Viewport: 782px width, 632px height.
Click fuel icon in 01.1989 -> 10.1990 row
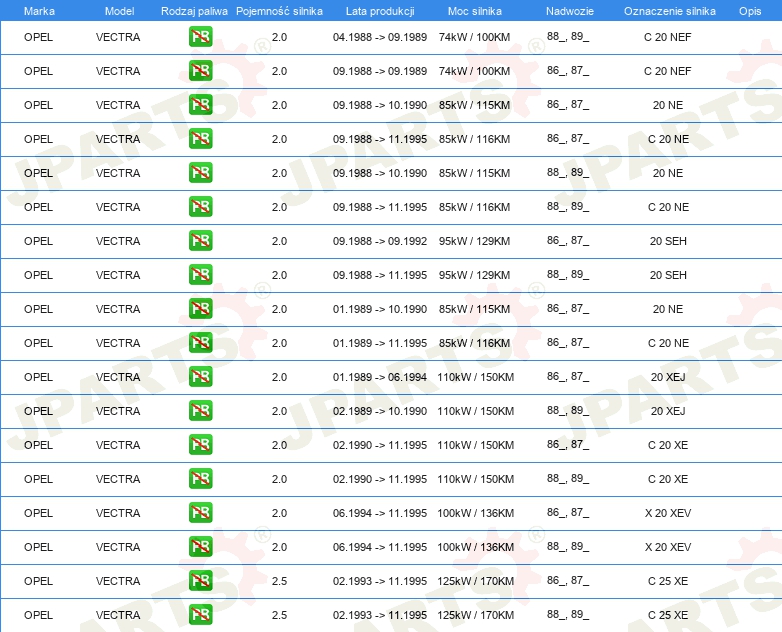tap(200, 308)
